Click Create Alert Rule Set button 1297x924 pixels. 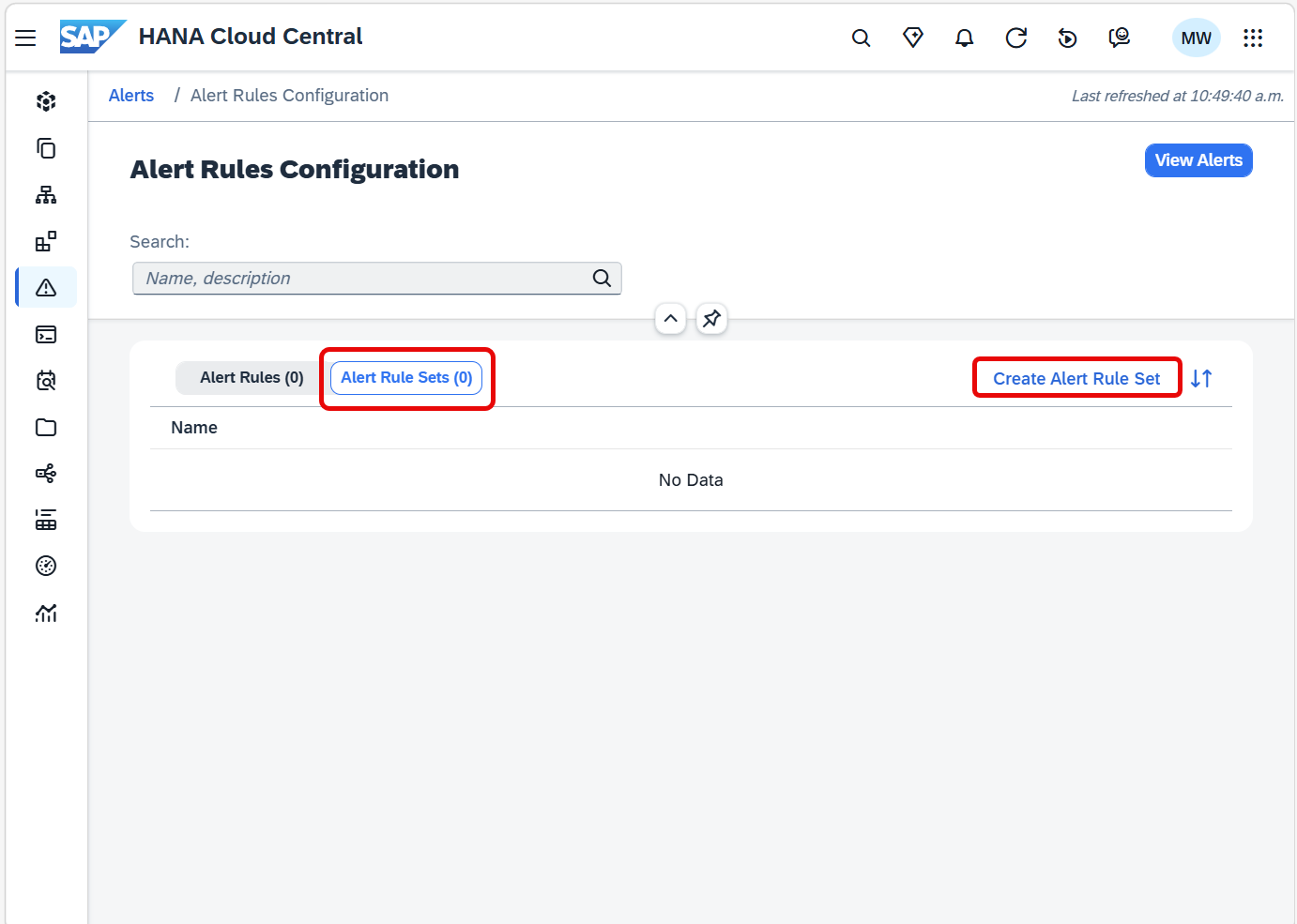(x=1076, y=378)
